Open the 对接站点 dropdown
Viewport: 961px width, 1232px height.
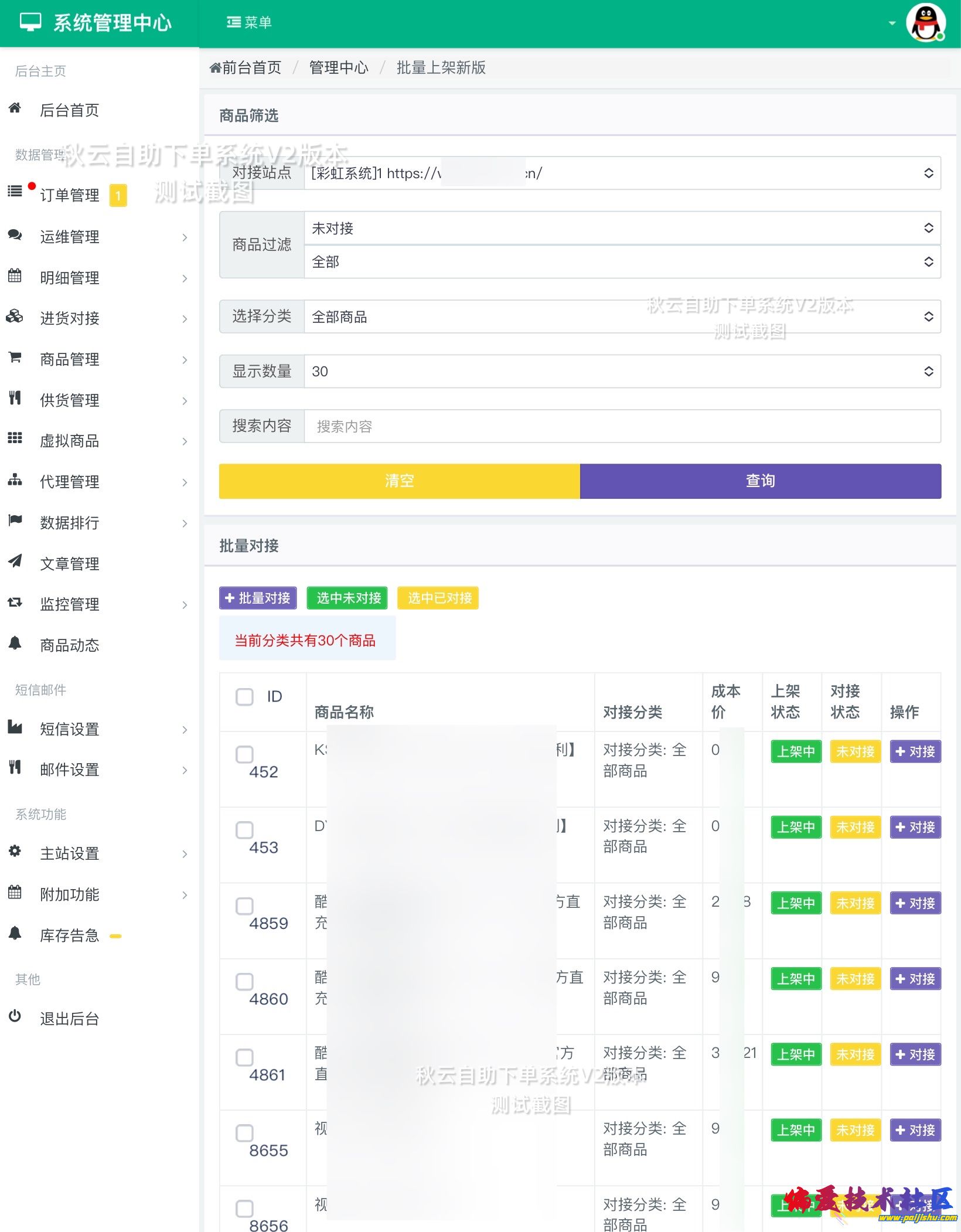[x=622, y=173]
